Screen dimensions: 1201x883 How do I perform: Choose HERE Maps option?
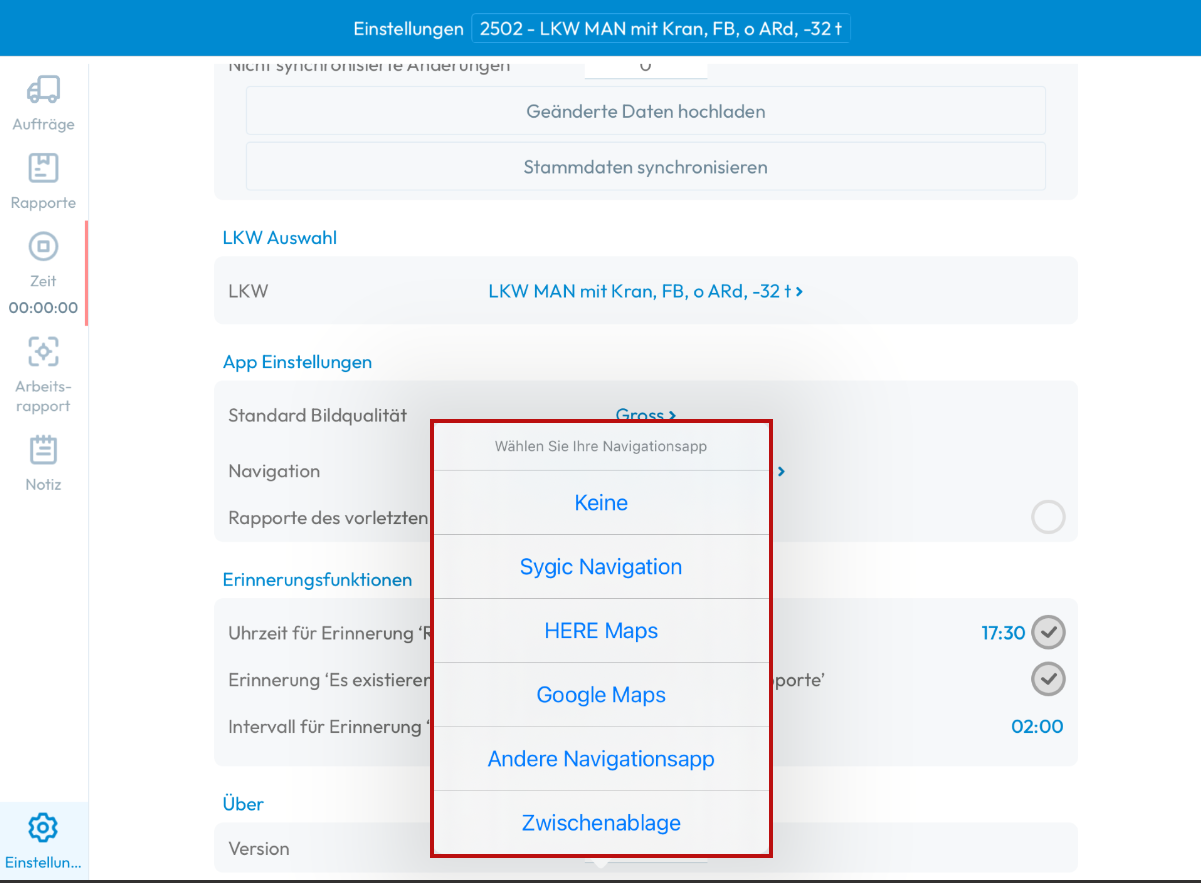point(601,631)
